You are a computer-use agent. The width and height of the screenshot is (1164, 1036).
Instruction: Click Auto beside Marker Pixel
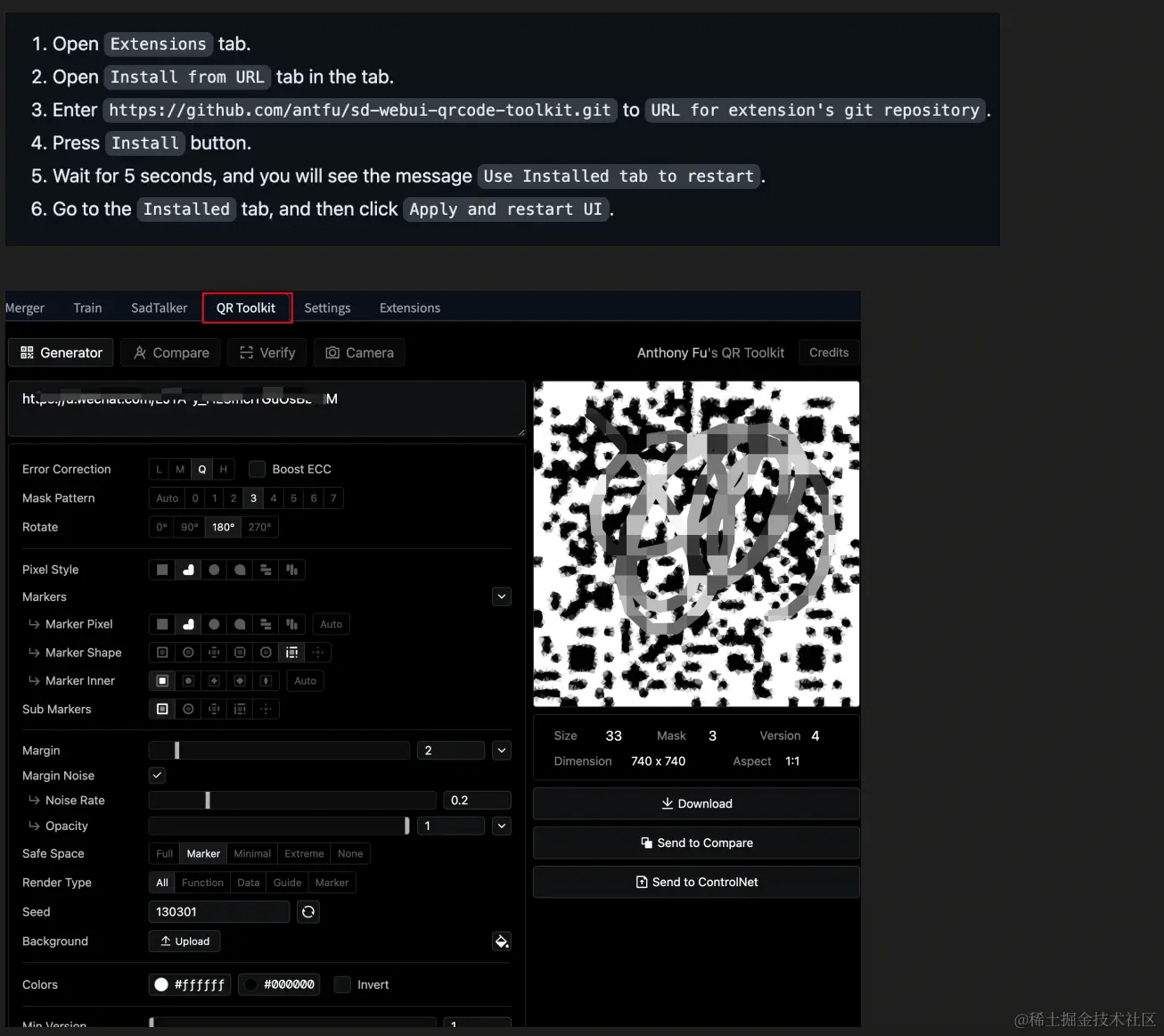tap(332, 624)
